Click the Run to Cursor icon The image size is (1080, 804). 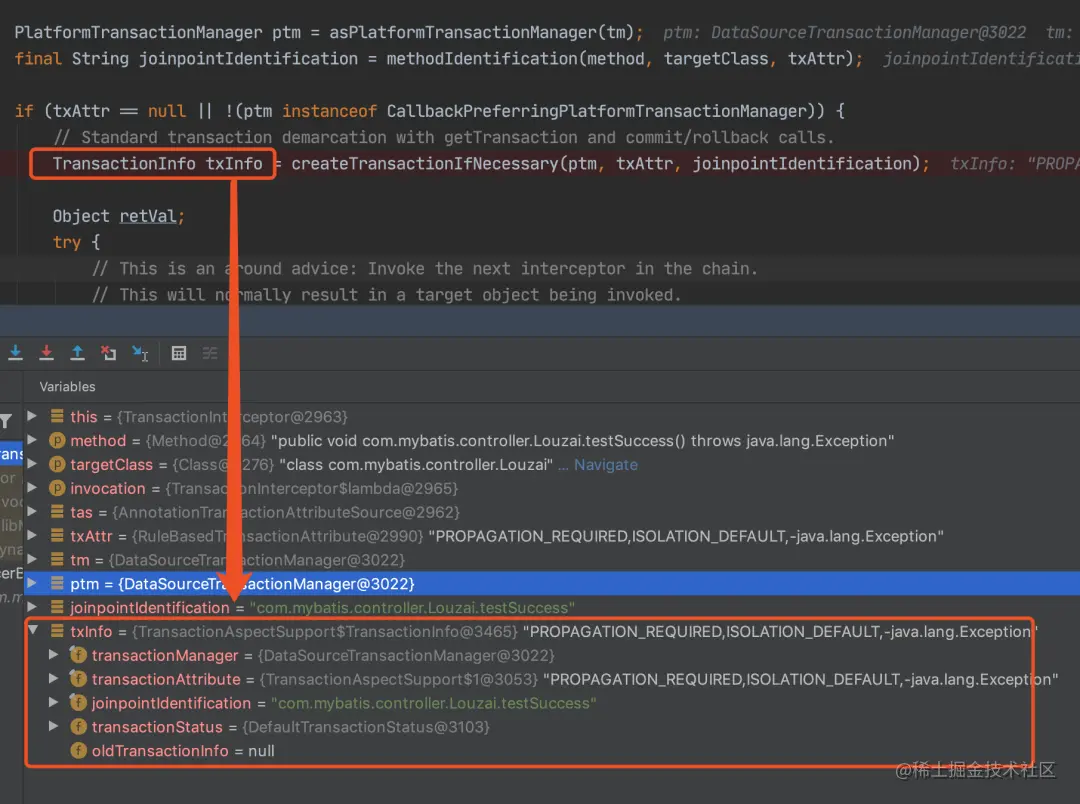click(x=140, y=353)
